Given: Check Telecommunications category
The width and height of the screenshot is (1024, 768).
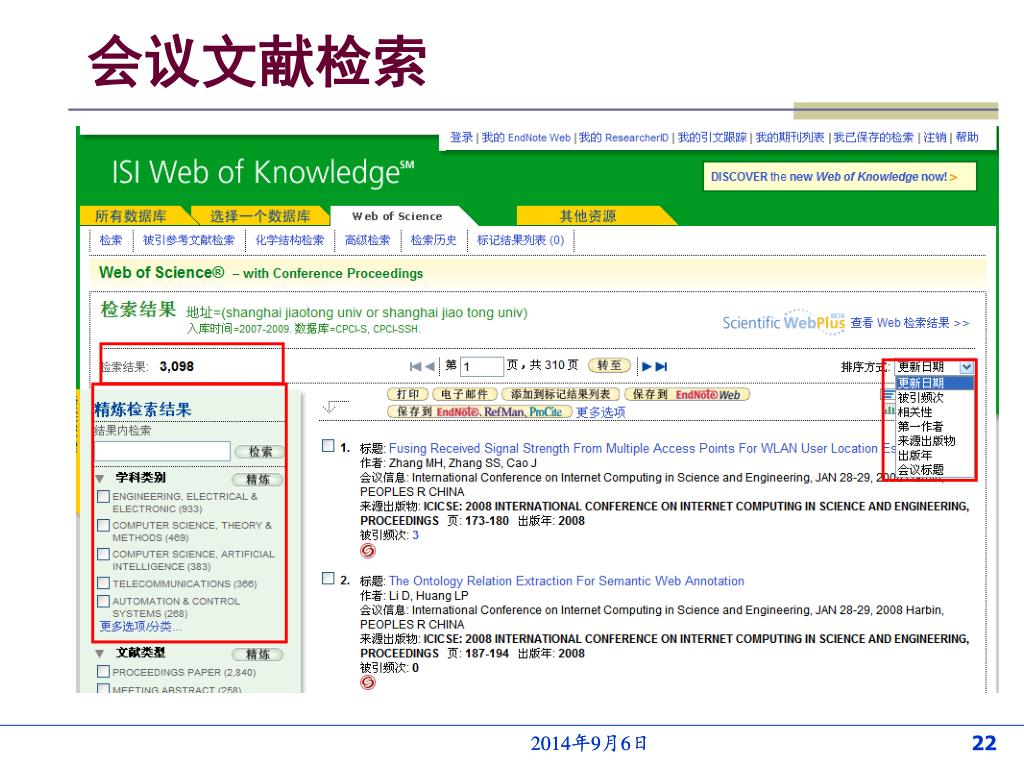Looking at the screenshot, I should [x=103, y=583].
